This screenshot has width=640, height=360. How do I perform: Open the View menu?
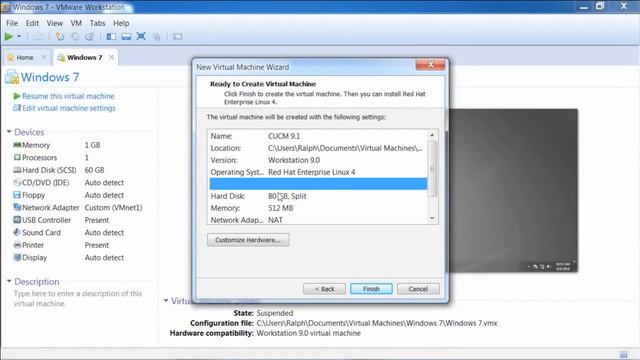pos(54,23)
